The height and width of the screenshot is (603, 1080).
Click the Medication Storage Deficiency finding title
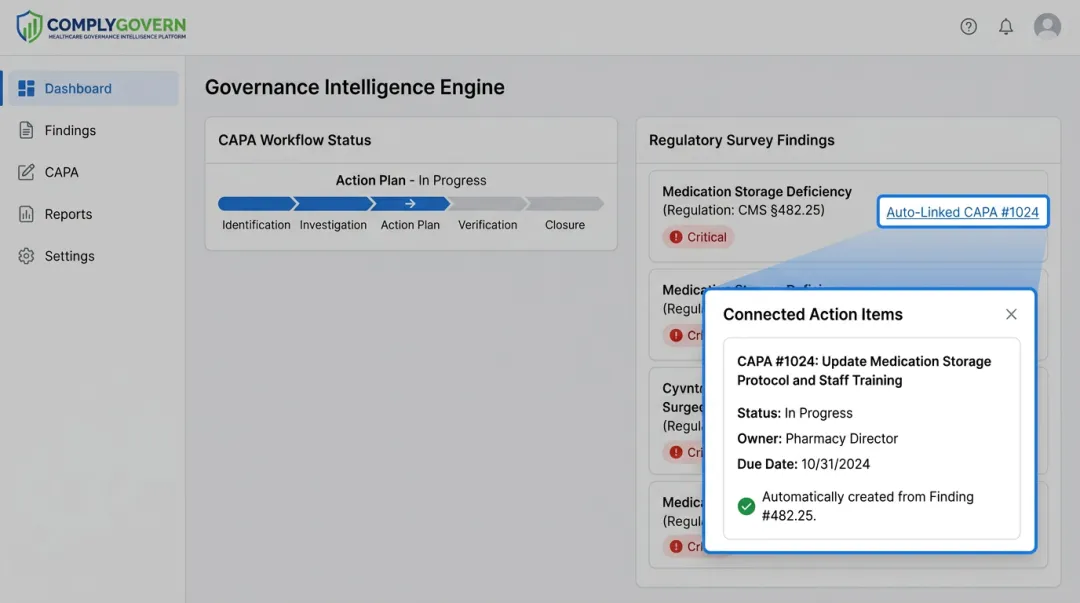pyautogui.click(x=757, y=192)
